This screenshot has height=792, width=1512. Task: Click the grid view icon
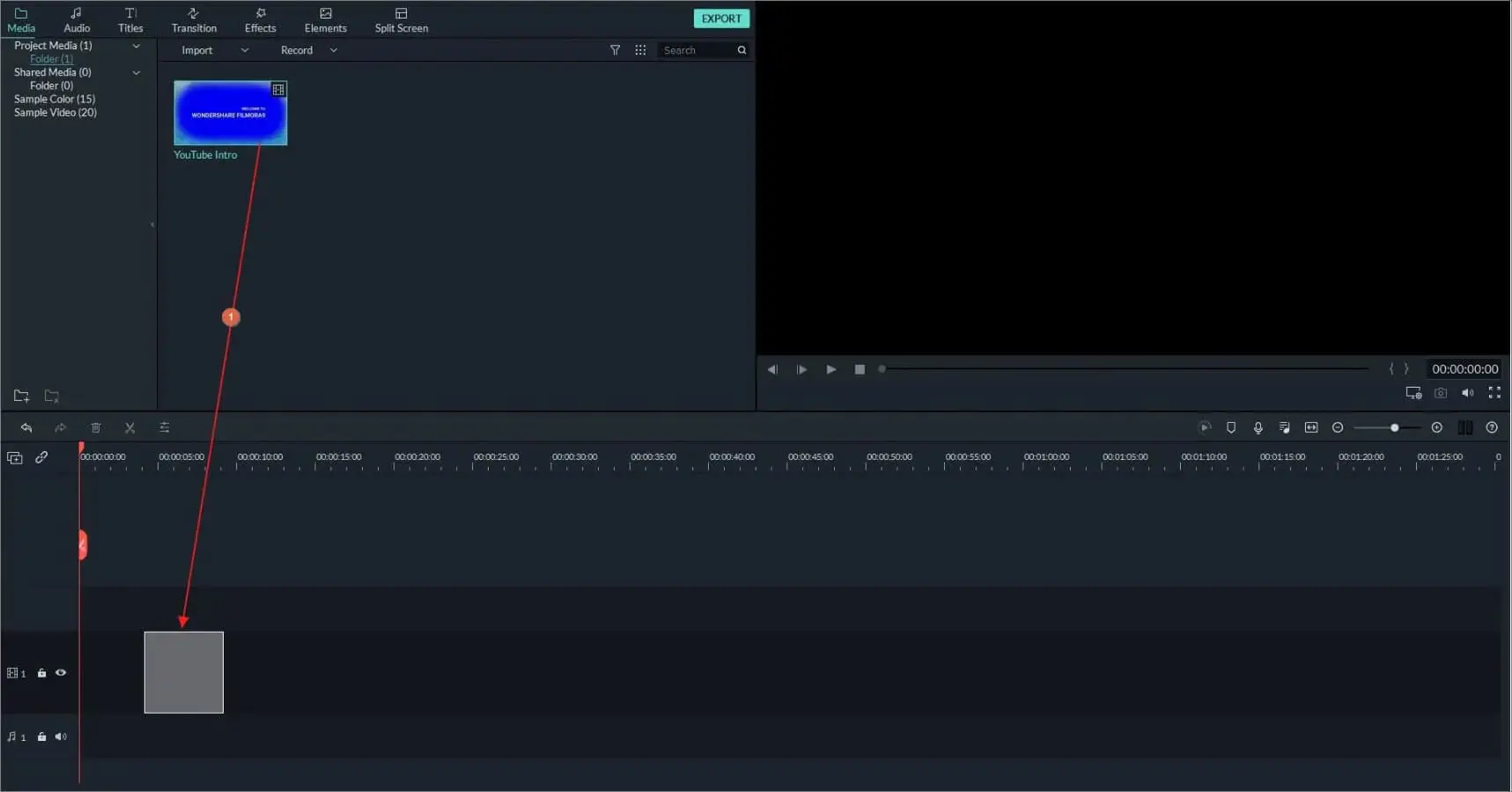click(640, 50)
